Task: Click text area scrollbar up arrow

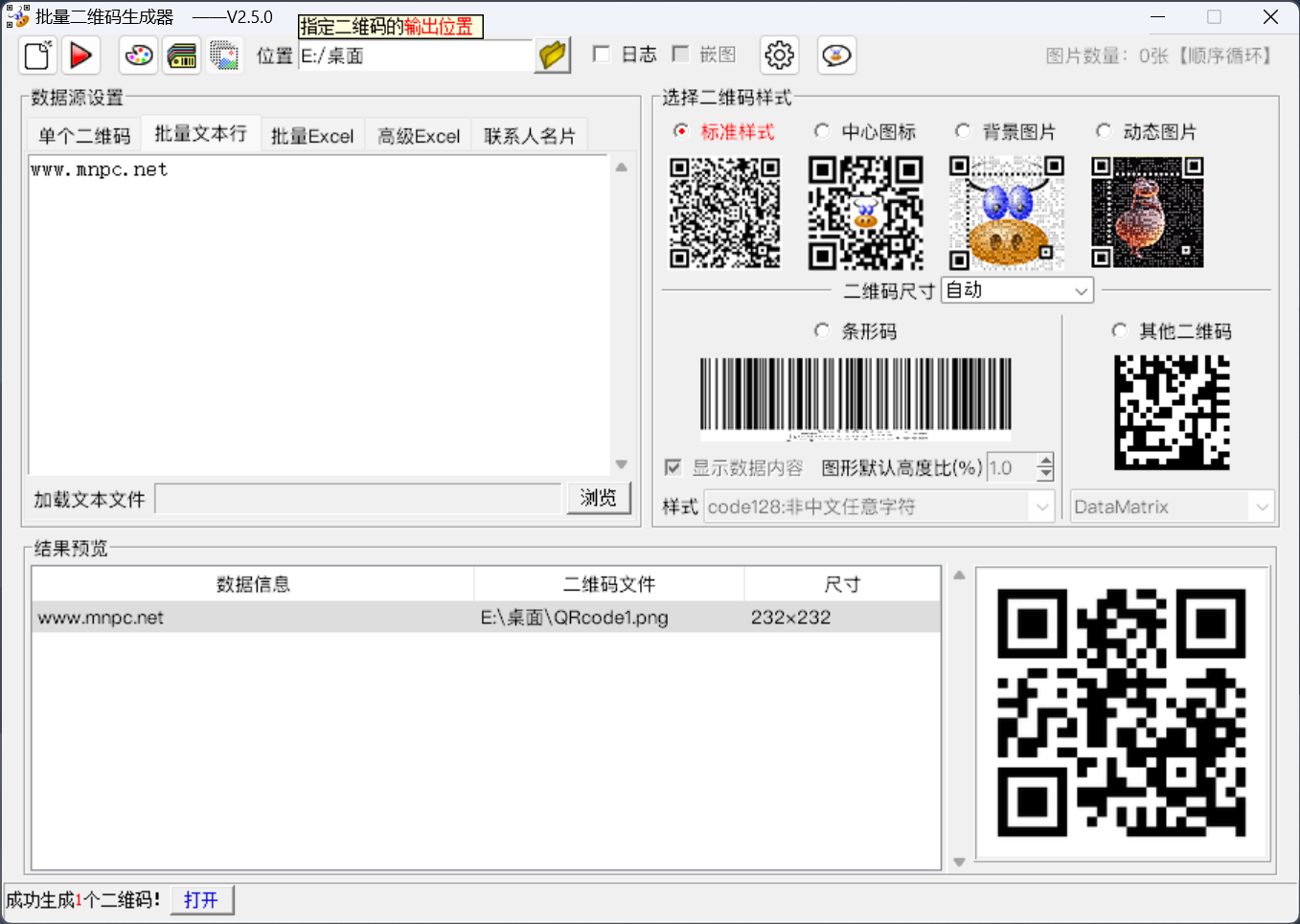Action: (622, 167)
